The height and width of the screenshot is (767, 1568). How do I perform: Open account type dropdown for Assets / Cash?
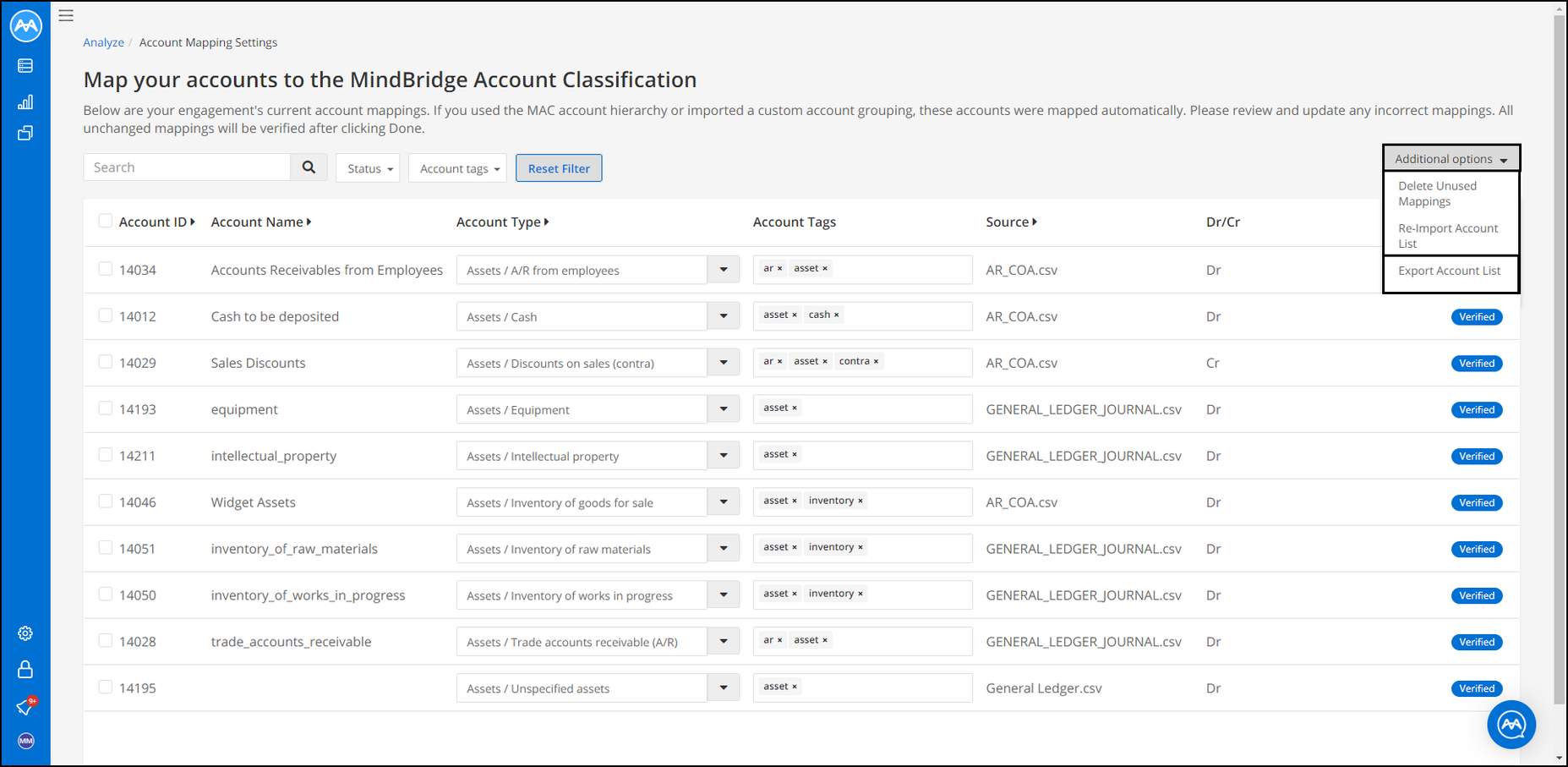[x=724, y=316]
